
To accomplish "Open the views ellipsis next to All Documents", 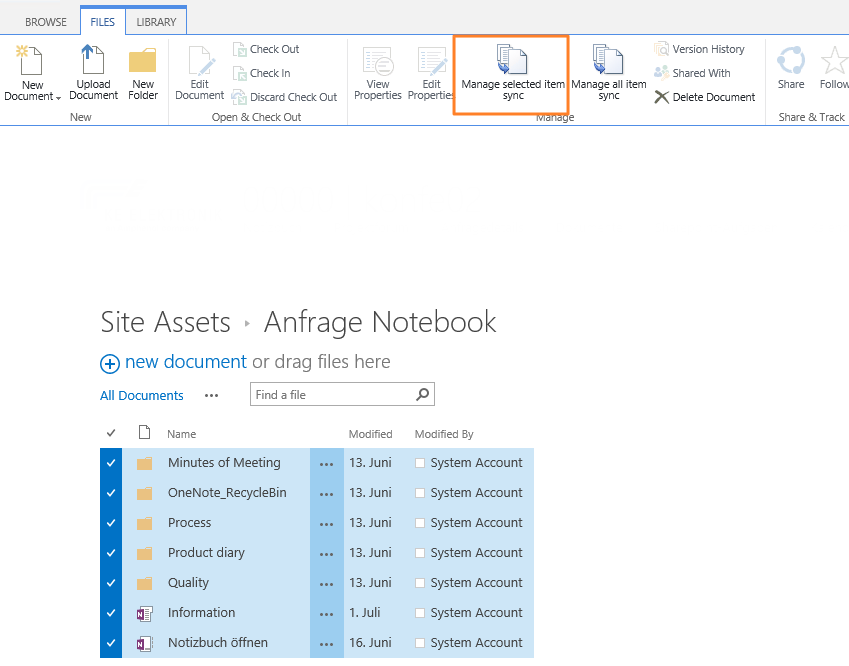I will (211, 396).
